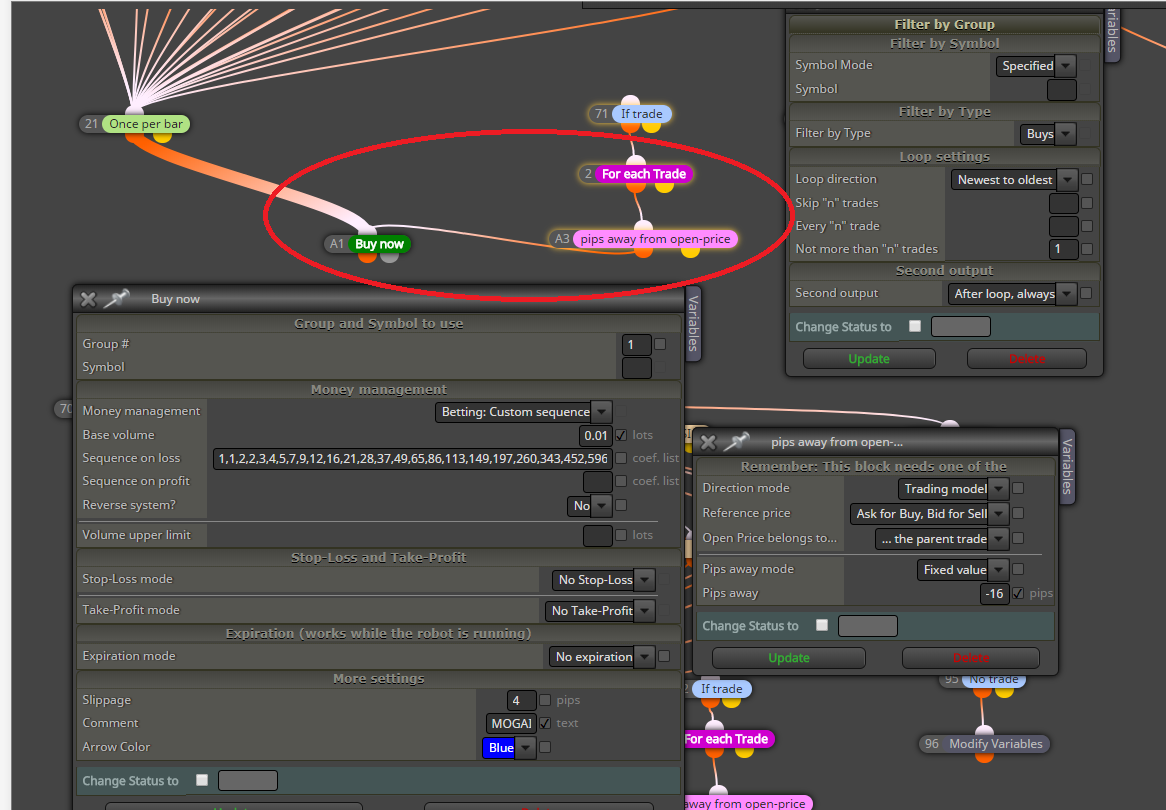Open the Loop direction Newest to oldest dropdown

coord(1014,180)
